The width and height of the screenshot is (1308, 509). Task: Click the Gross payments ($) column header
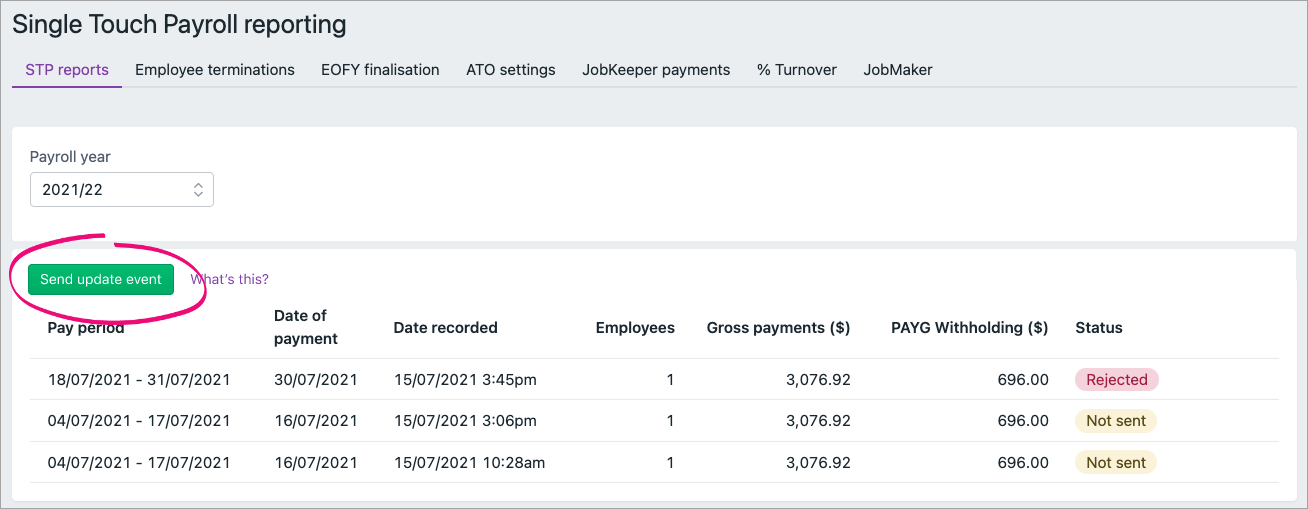pos(778,328)
